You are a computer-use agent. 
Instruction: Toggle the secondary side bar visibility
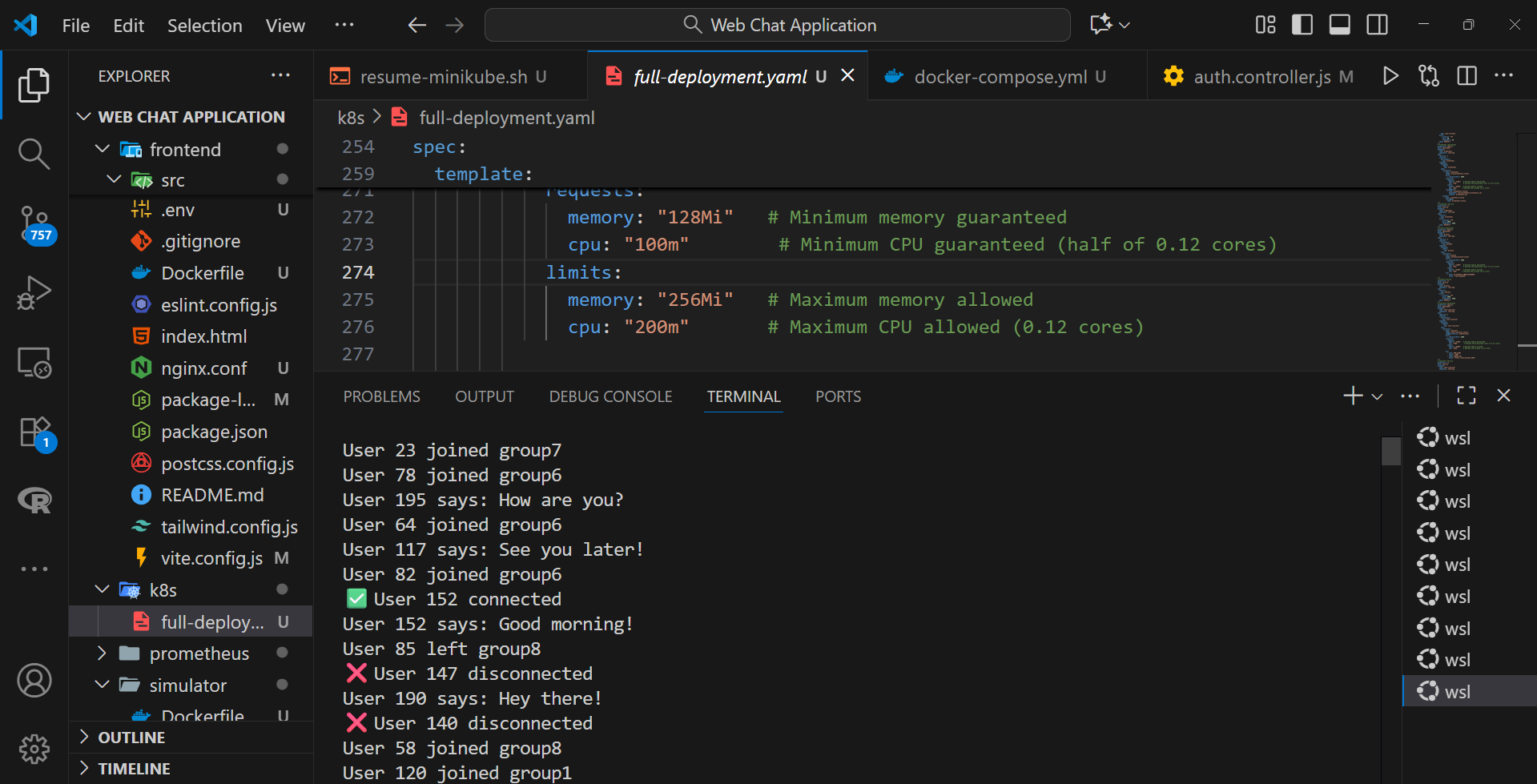click(1377, 25)
